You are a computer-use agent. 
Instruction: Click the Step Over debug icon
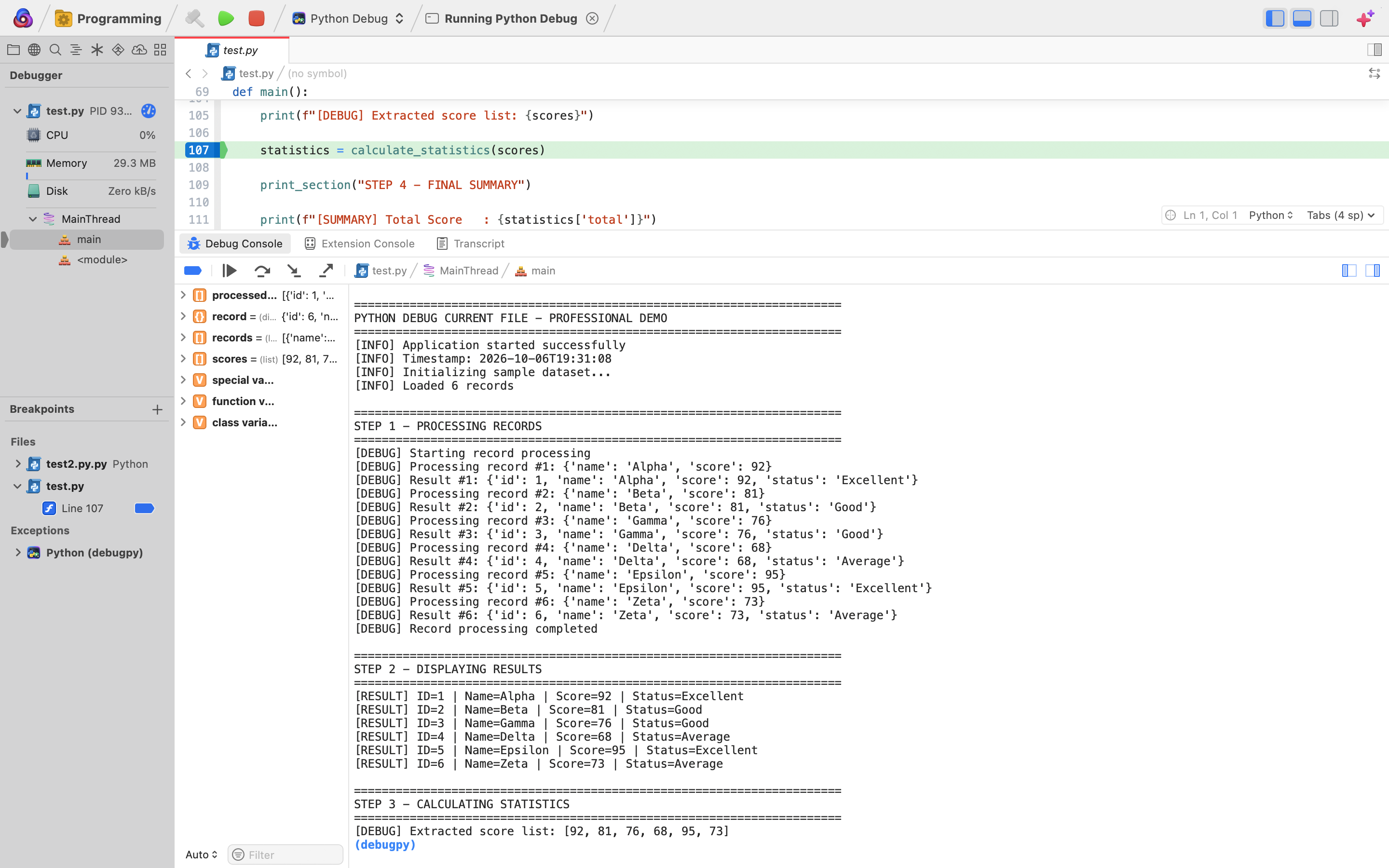[x=262, y=271]
